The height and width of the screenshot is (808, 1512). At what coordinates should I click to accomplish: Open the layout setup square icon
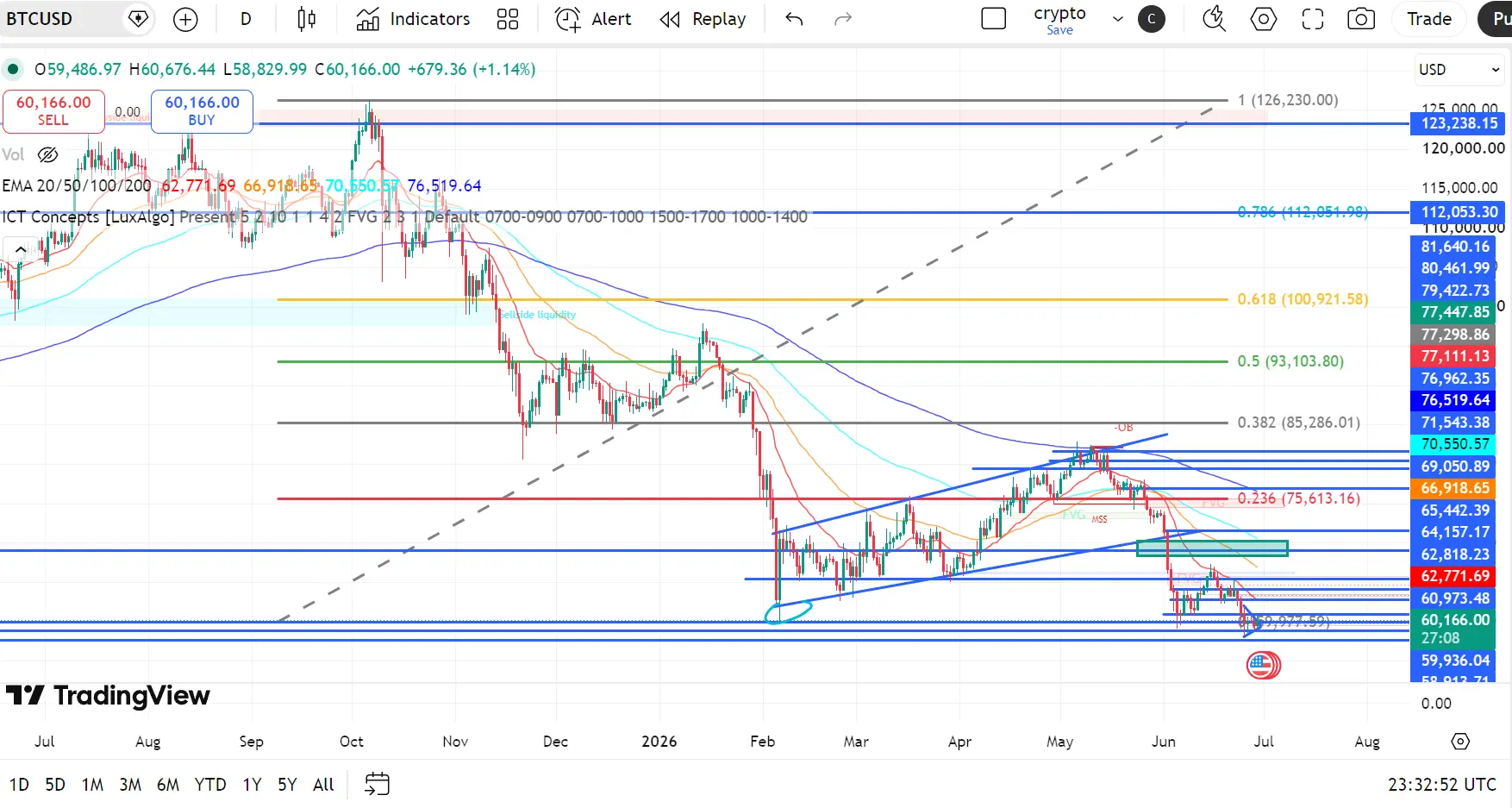[994, 19]
